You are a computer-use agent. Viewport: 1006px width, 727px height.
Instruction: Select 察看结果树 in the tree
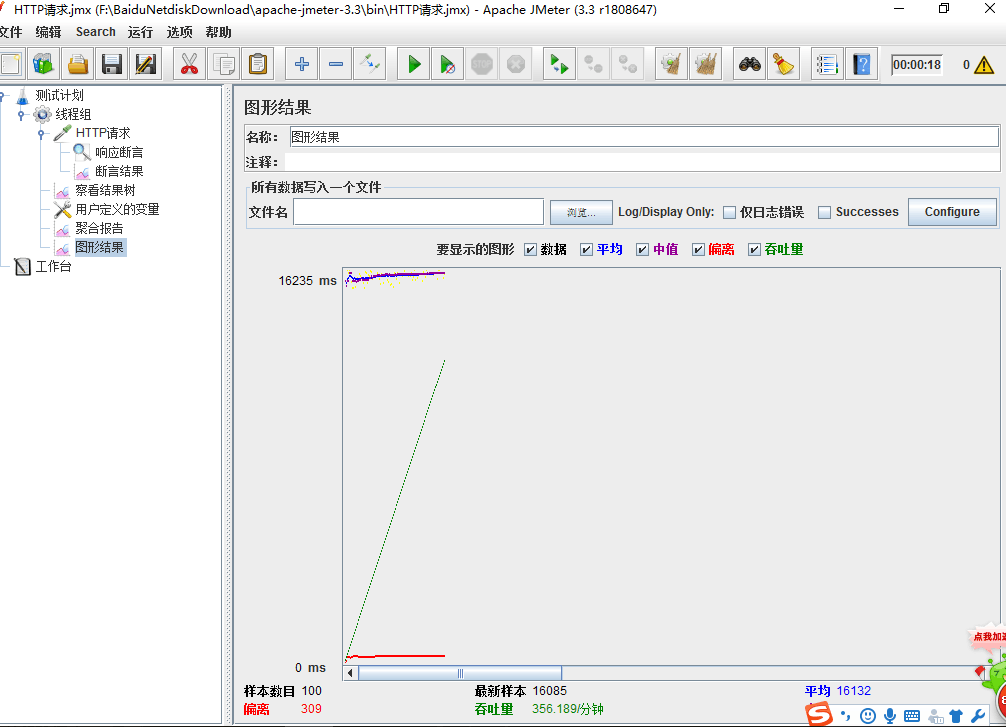105,191
